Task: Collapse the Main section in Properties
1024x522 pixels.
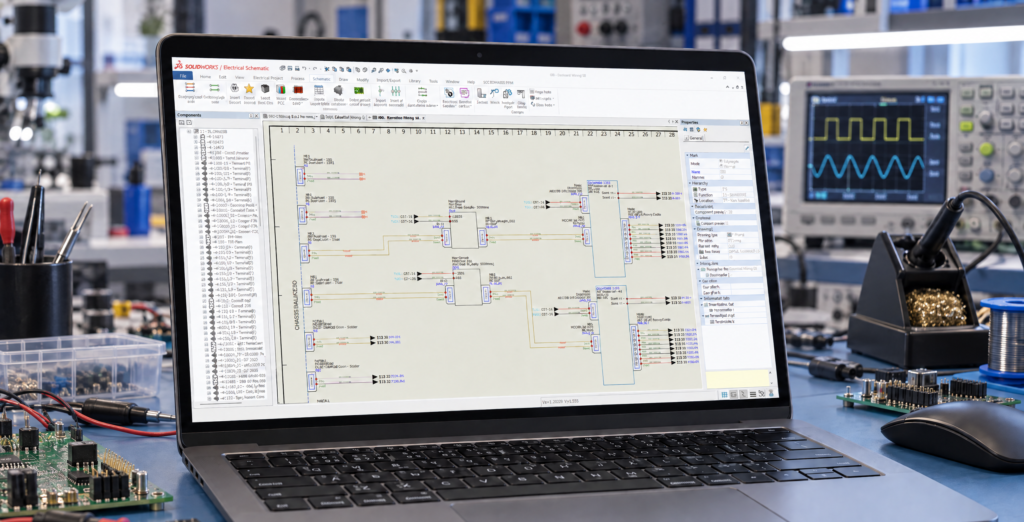Action: [687, 155]
